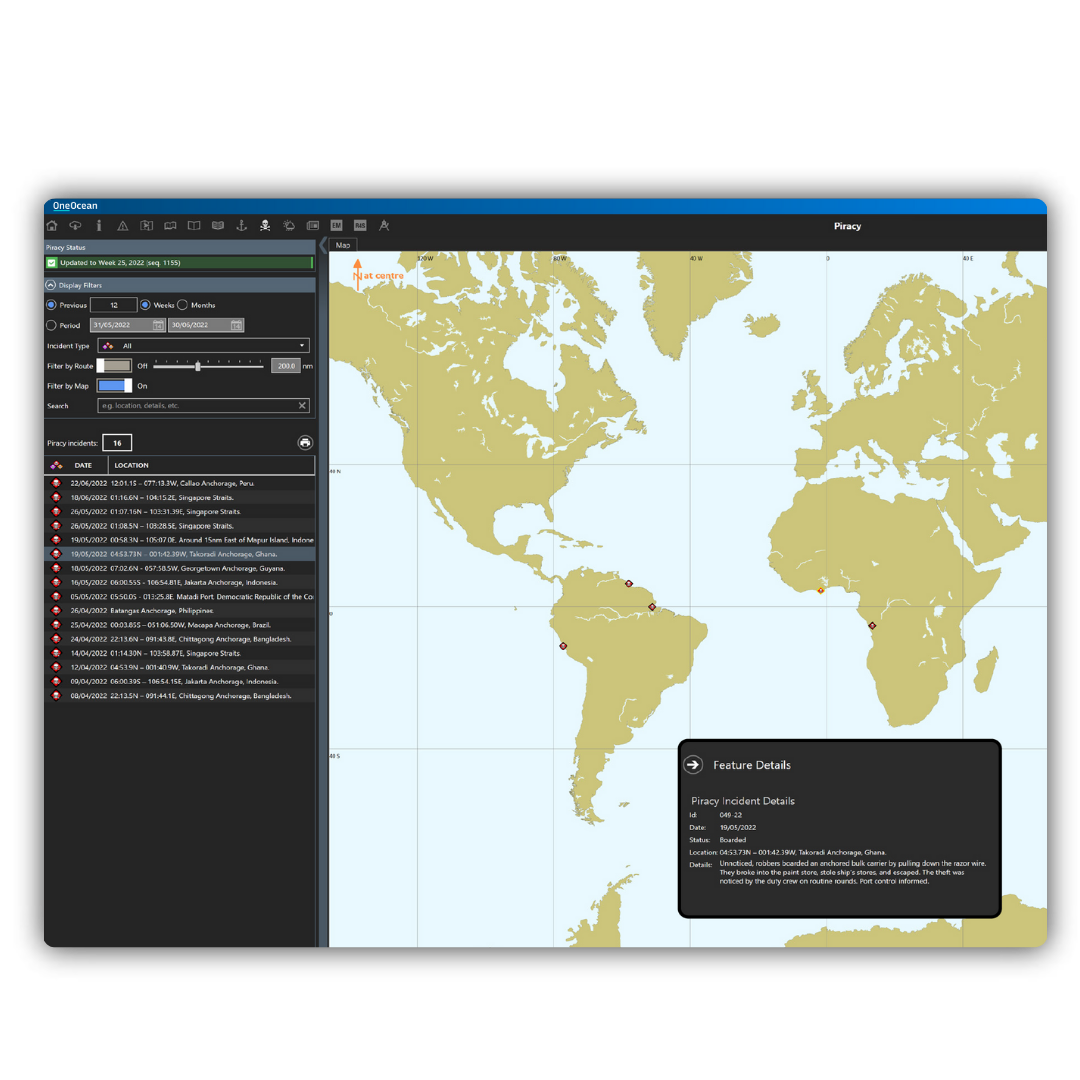The image size is (1080, 1080).
Task: Select the Period radio button
Action: [x=52, y=325]
